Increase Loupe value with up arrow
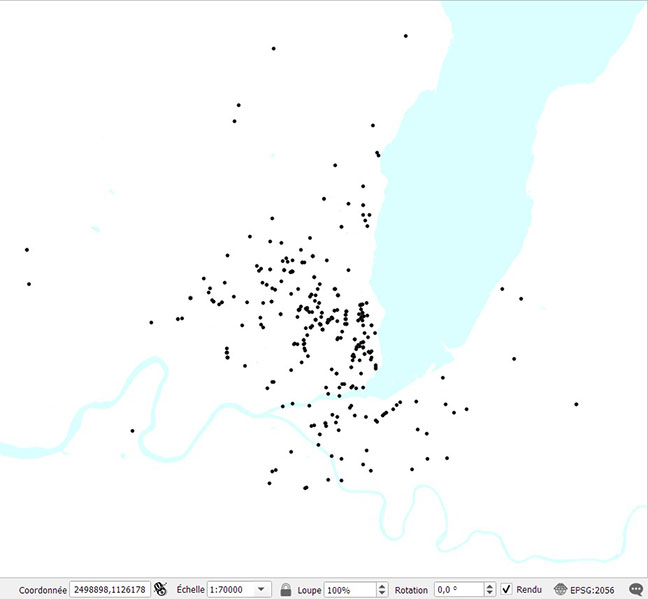This screenshot has height=599, width=648. 382,586
